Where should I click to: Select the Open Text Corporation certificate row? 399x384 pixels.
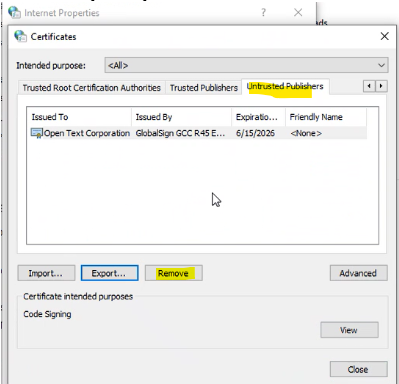coord(197,133)
